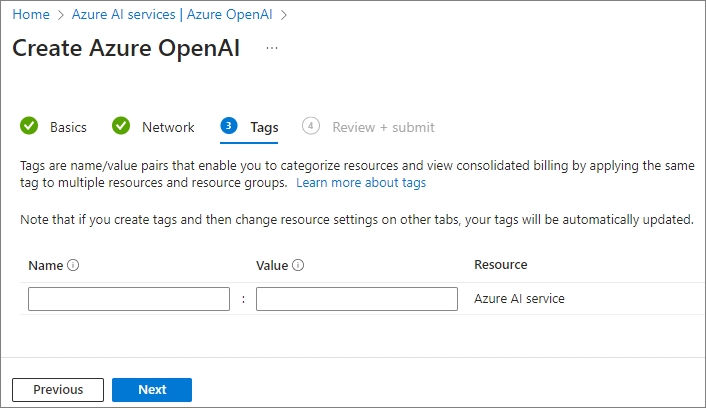Screen dimensions: 706x408
Task: Click the Create Azure OpenAI title
Action: pyautogui.click(x=126, y=48)
